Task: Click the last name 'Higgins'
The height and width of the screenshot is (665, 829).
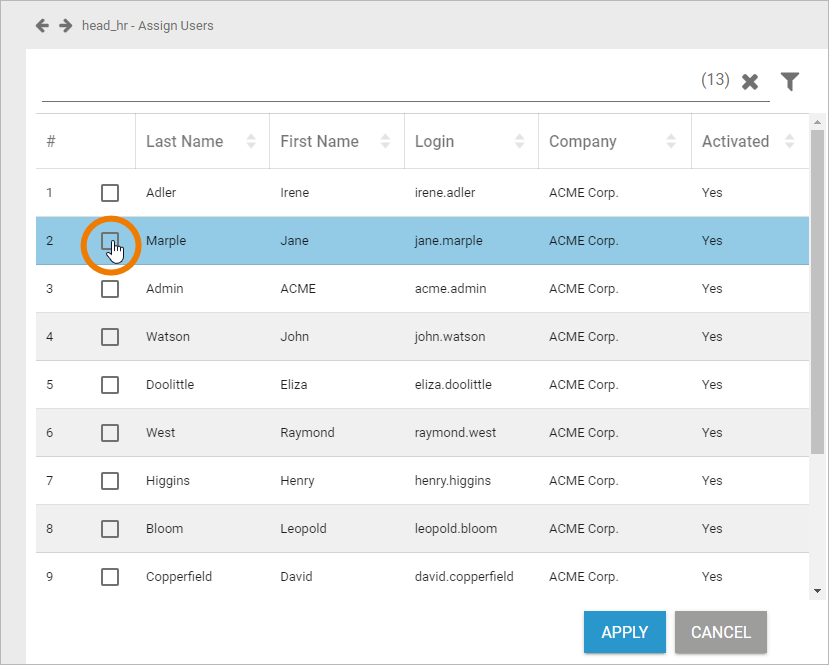Action: (168, 481)
